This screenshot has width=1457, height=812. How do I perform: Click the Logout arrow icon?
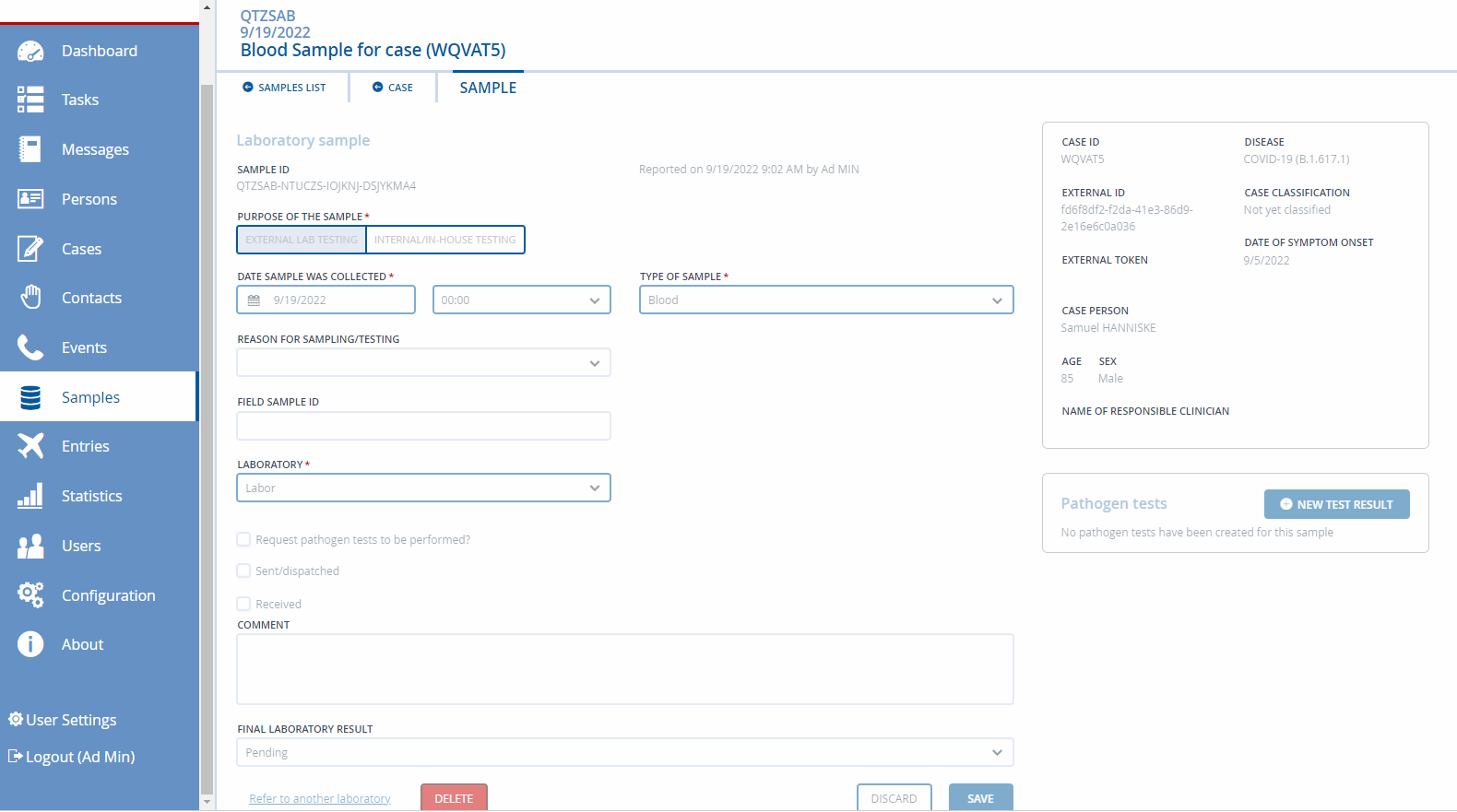[16, 756]
